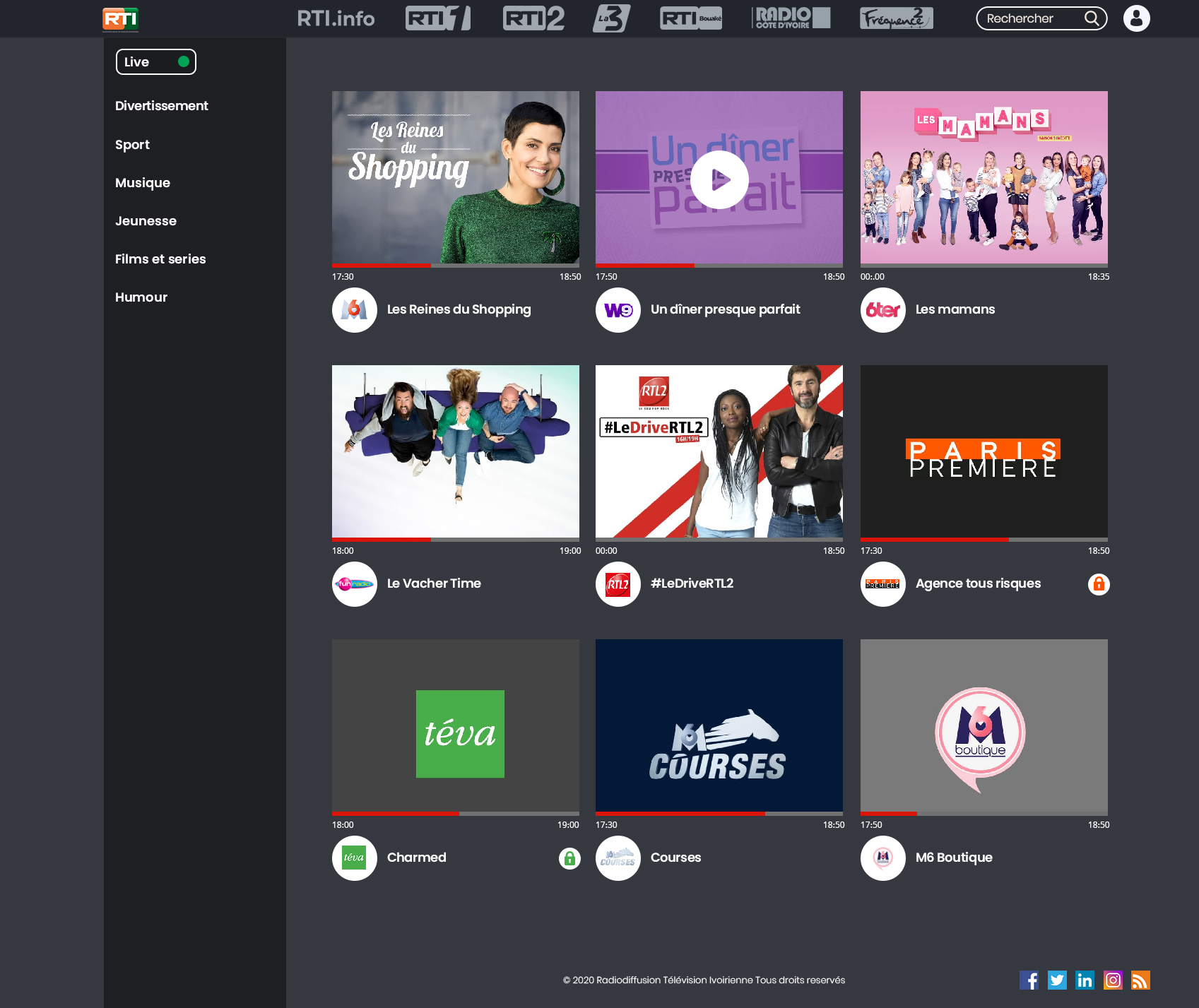1199x1008 pixels.
Task: Open the RTI 2 channel logo
Action: [x=533, y=18]
